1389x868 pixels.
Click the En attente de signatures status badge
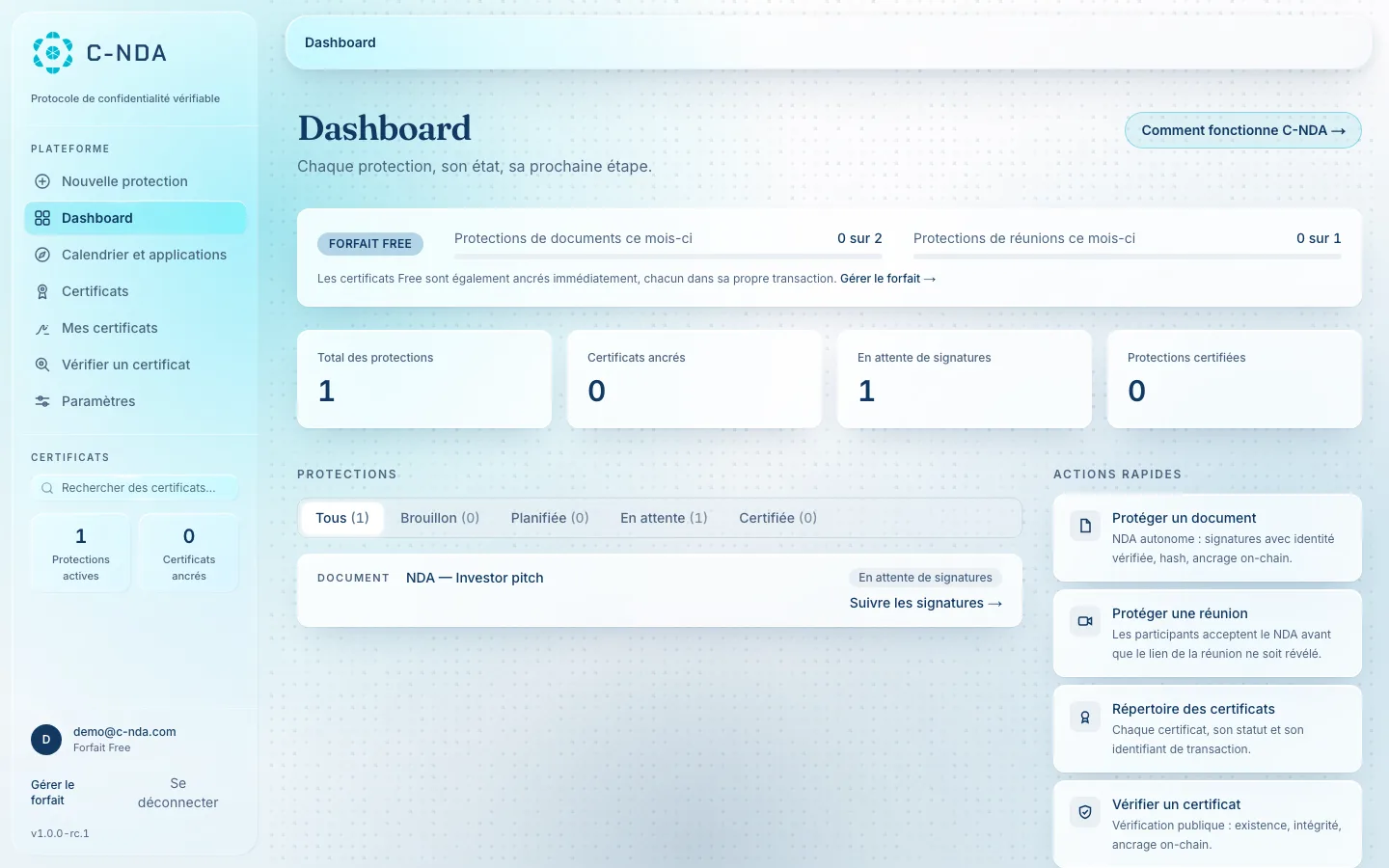click(925, 578)
